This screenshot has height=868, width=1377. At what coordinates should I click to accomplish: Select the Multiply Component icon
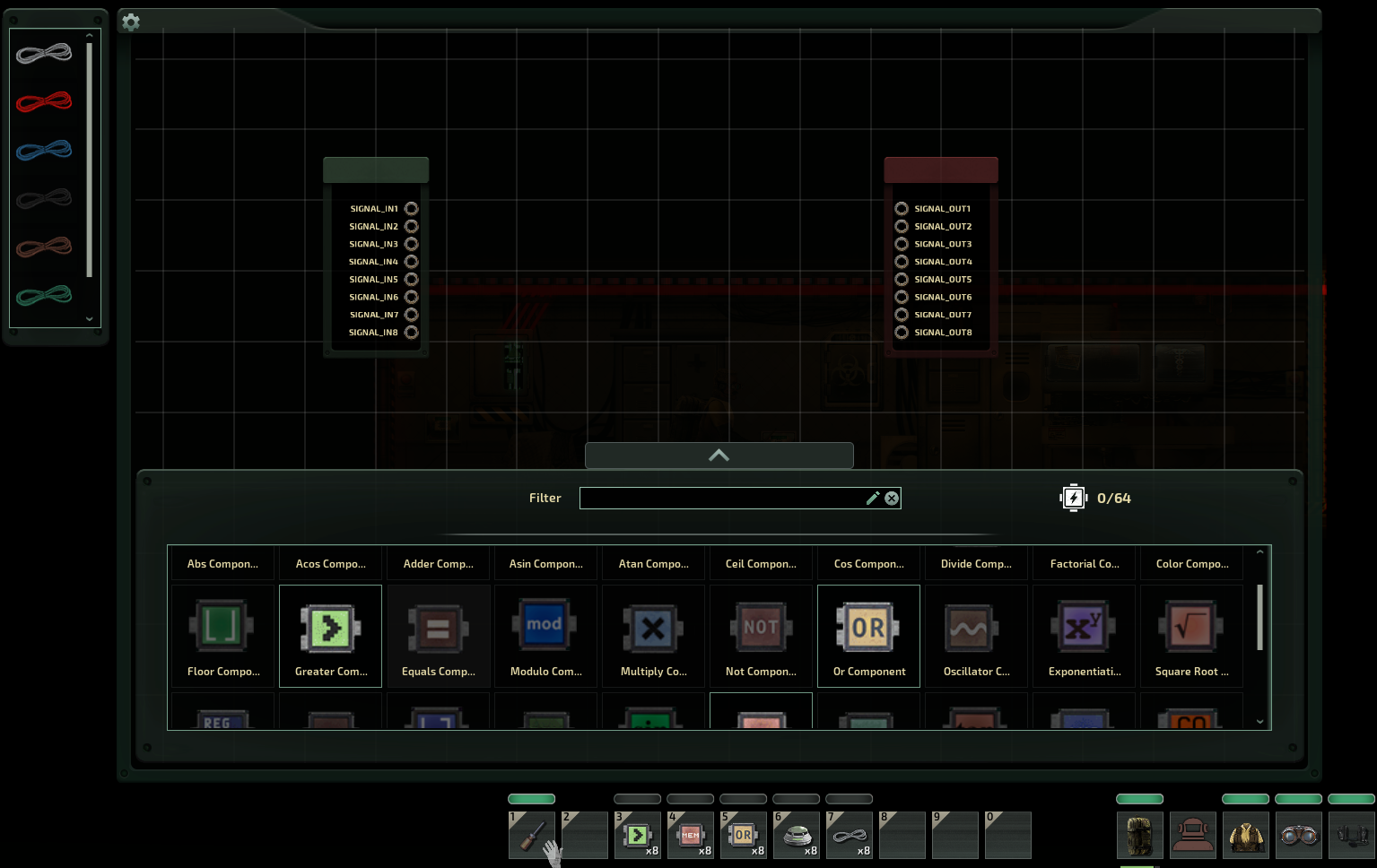(653, 628)
